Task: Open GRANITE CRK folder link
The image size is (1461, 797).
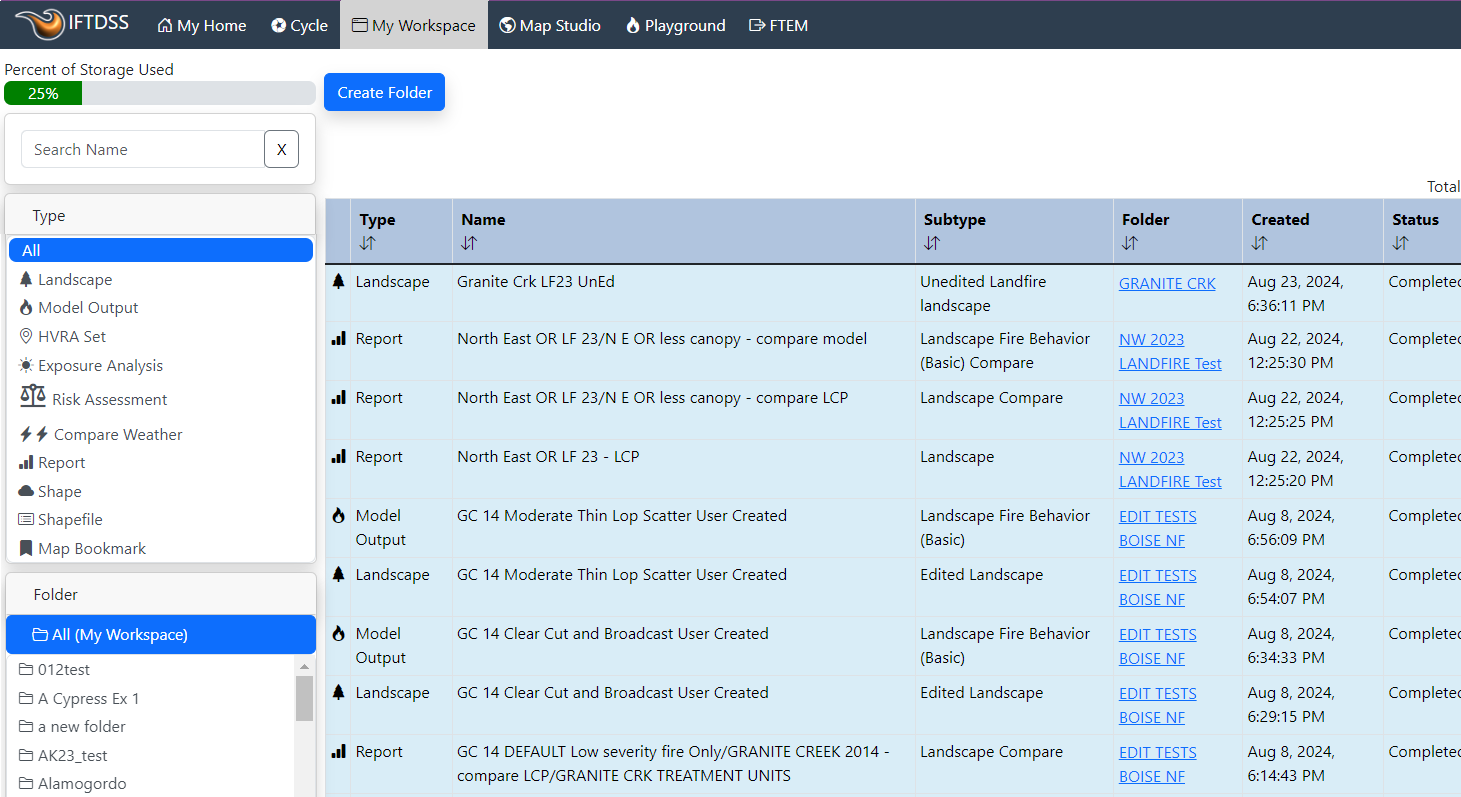Action: coord(1167,283)
